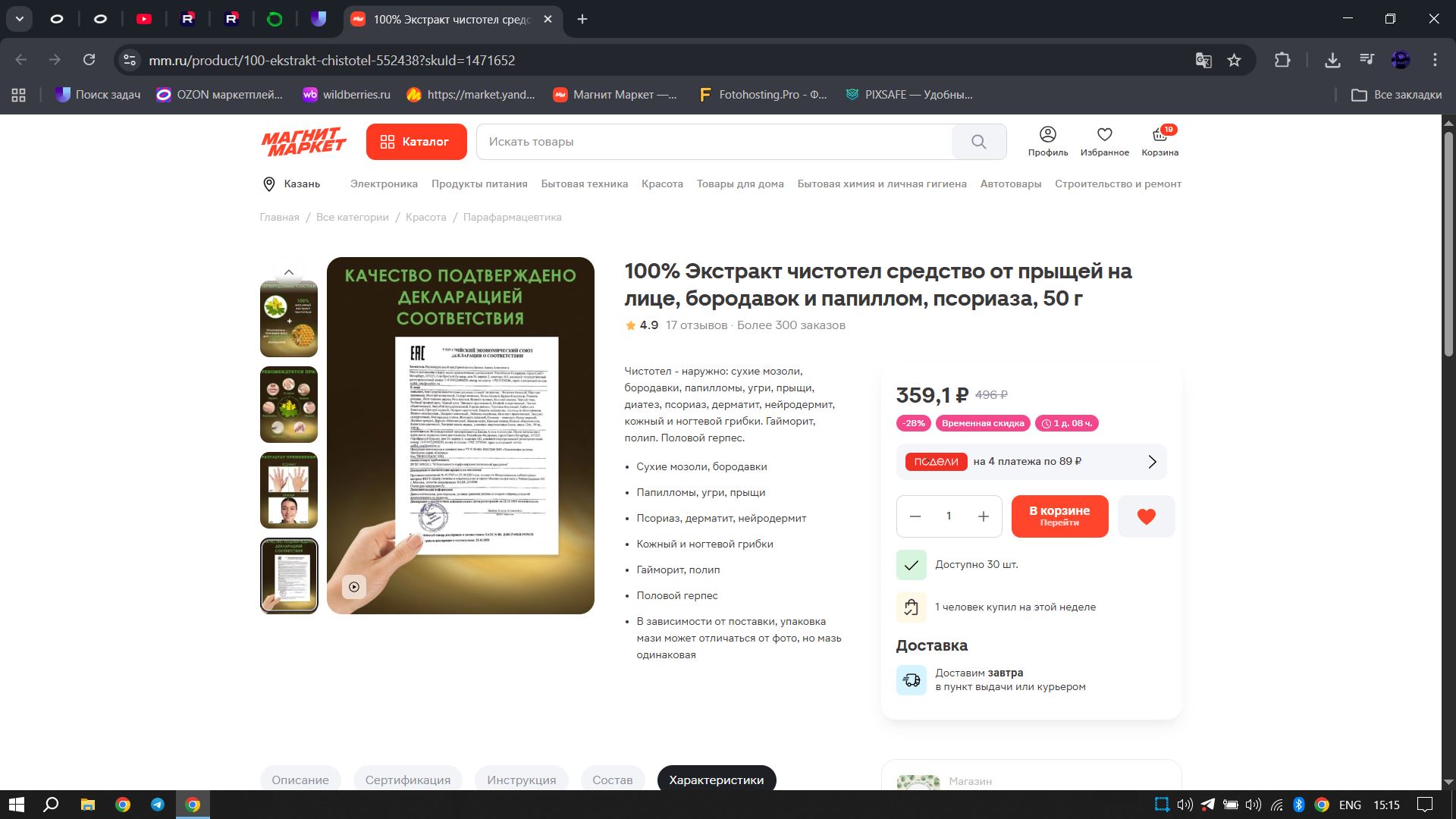Play the product video icon

click(x=354, y=587)
